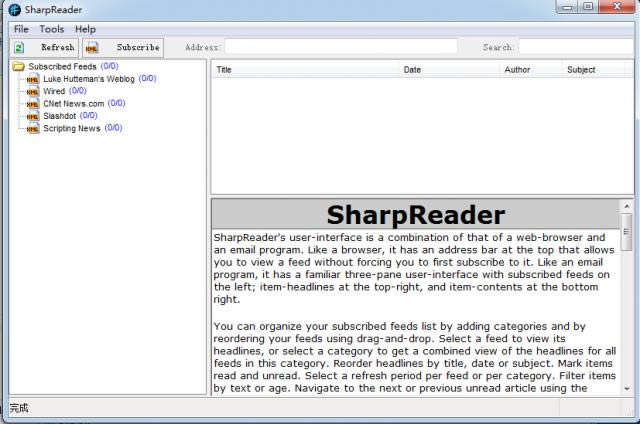Click XML icon beside CNet News.com
Viewport: 640px width, 424px height.
[33, 104]
